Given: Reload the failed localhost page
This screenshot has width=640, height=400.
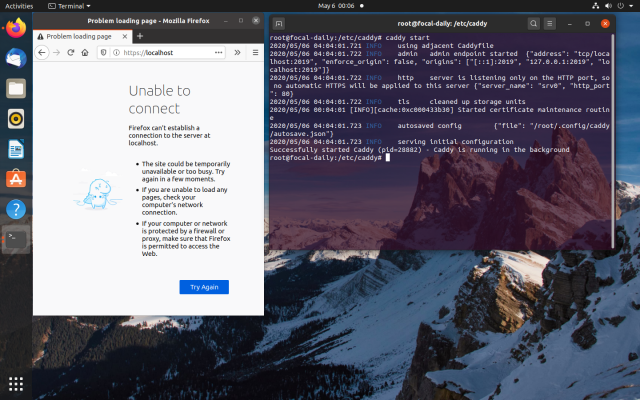Looking at the screenshot, I should [71, 51].
